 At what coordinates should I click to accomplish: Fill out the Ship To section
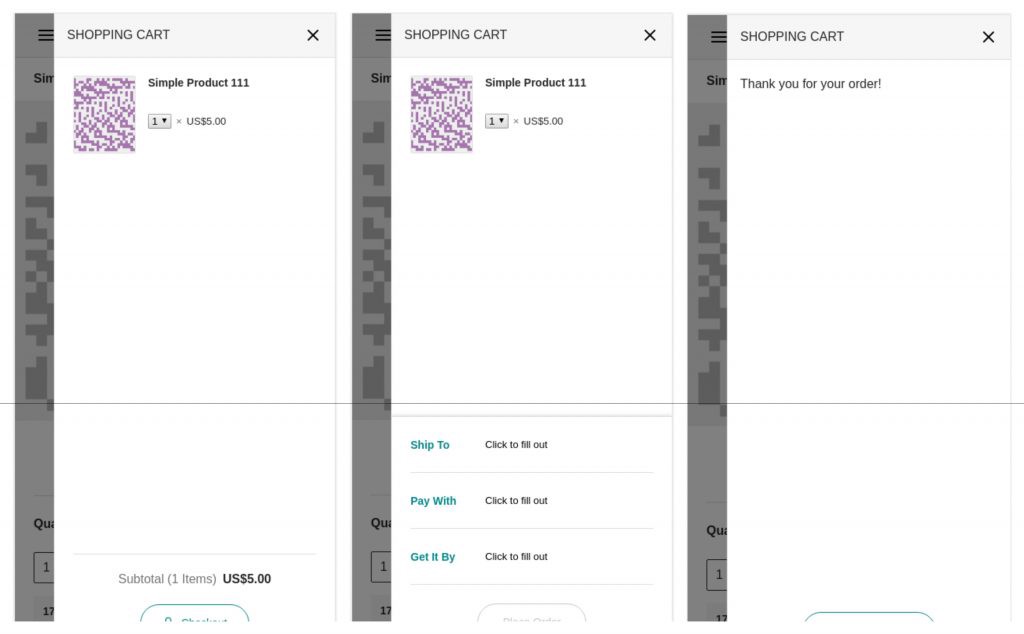tap(516, 445)
